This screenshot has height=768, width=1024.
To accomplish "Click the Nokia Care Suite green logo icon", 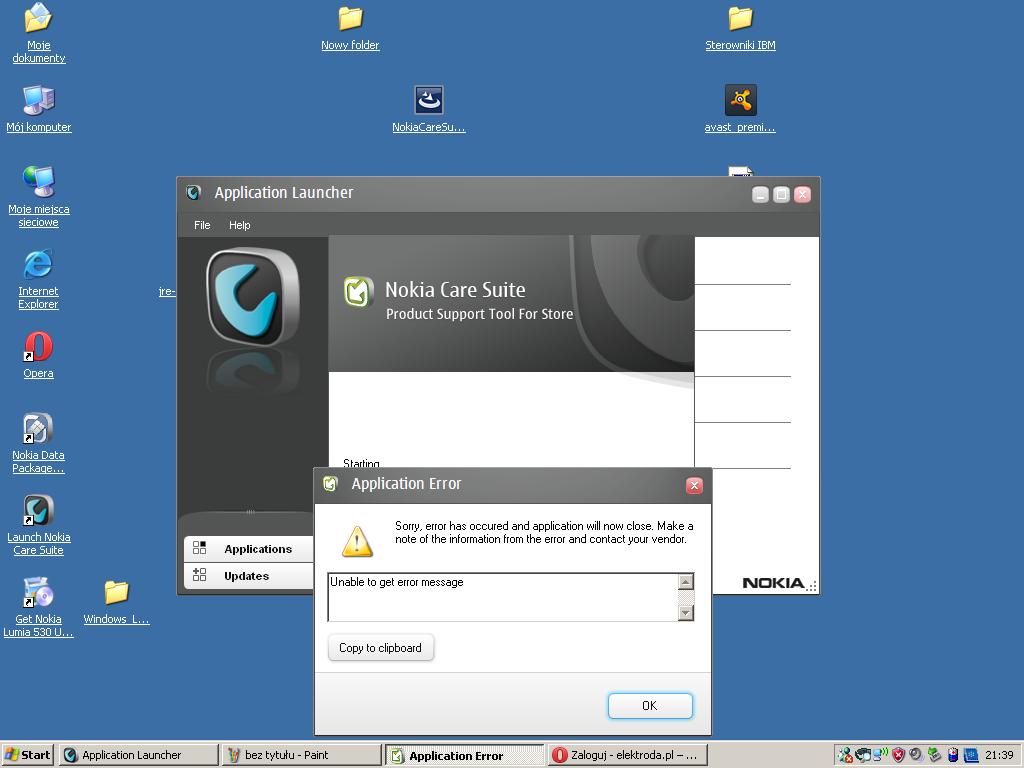I will click(359, 291).
